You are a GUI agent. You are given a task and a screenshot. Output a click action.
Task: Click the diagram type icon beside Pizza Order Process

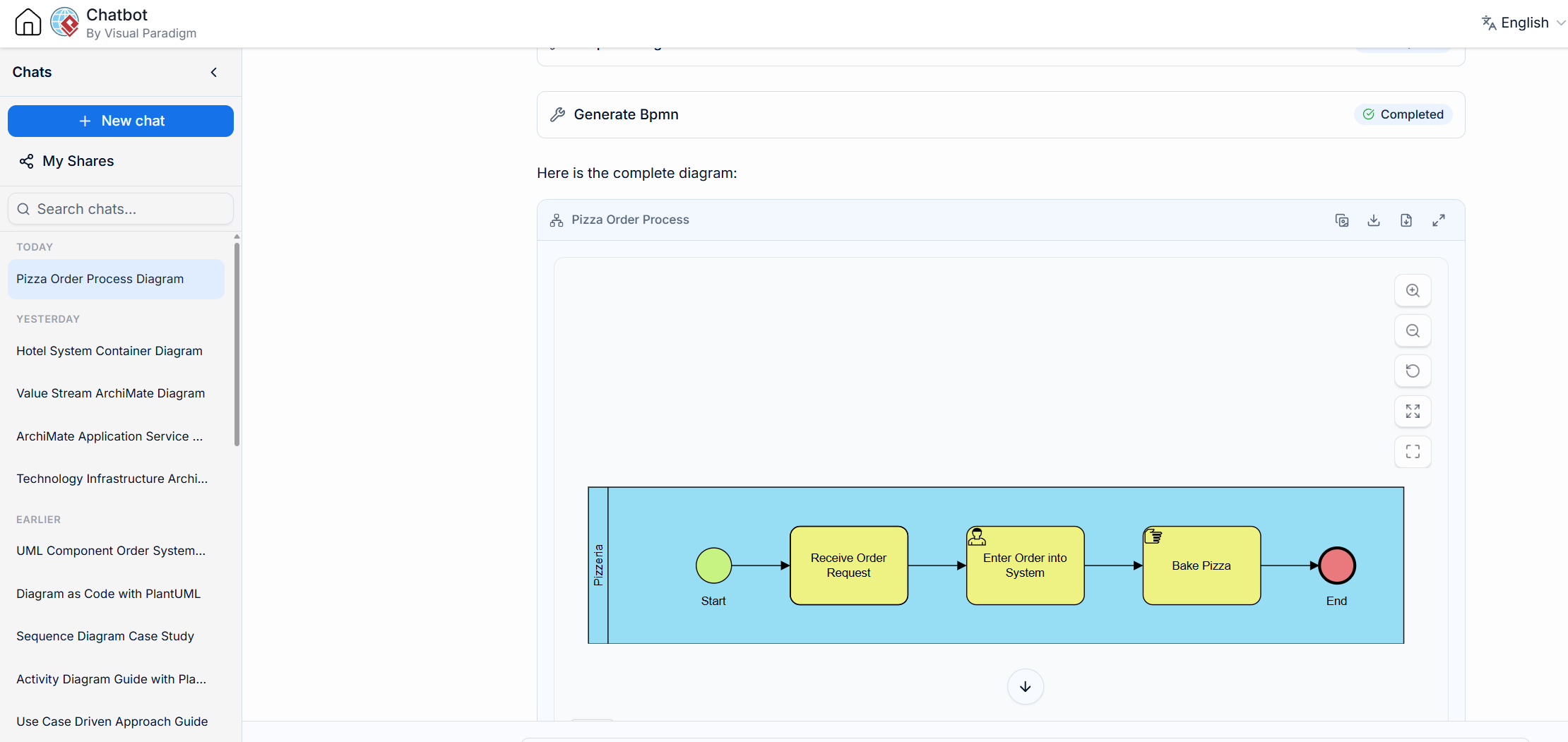tap(557, 220)
